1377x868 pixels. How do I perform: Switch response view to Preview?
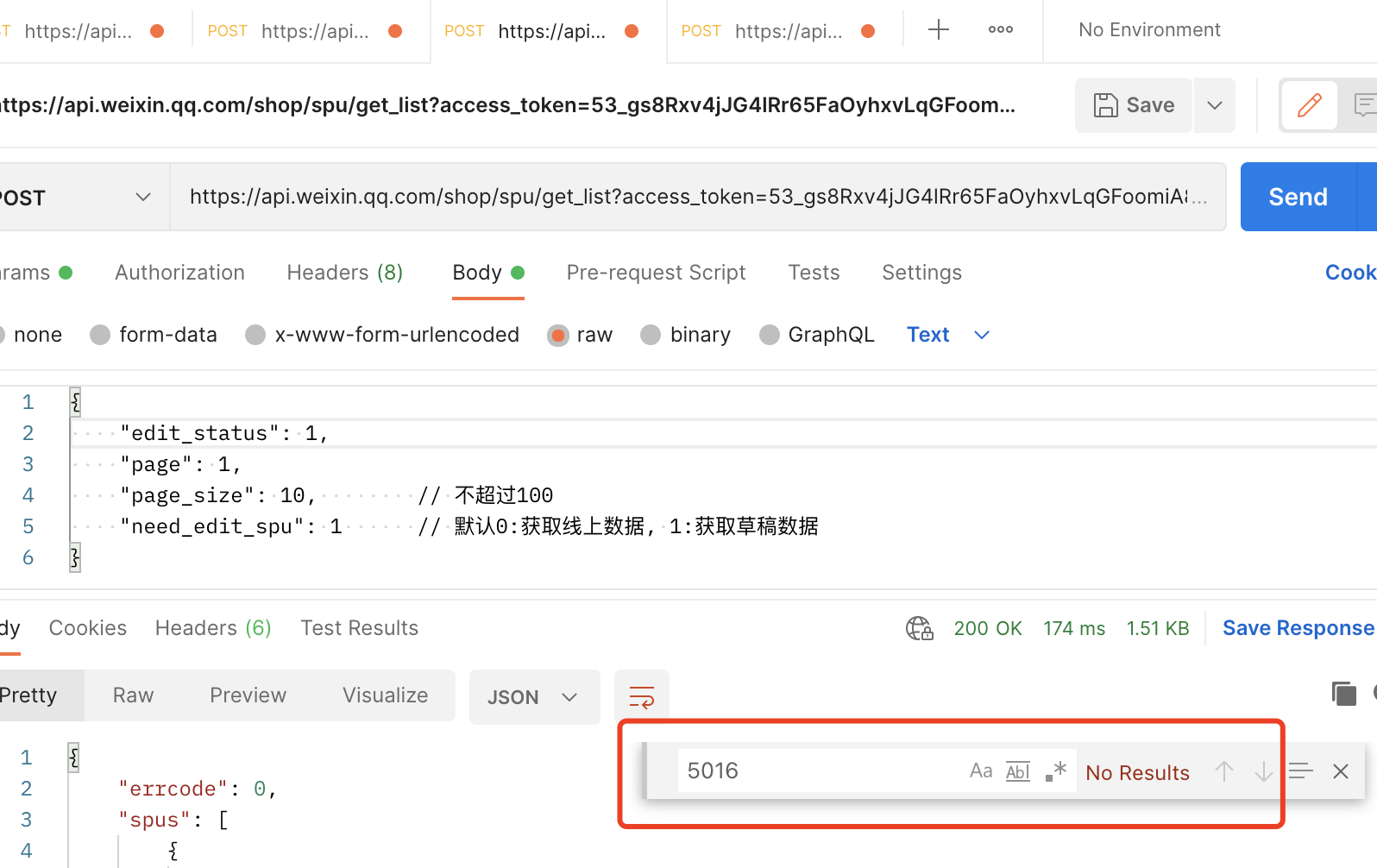[248, 695]
